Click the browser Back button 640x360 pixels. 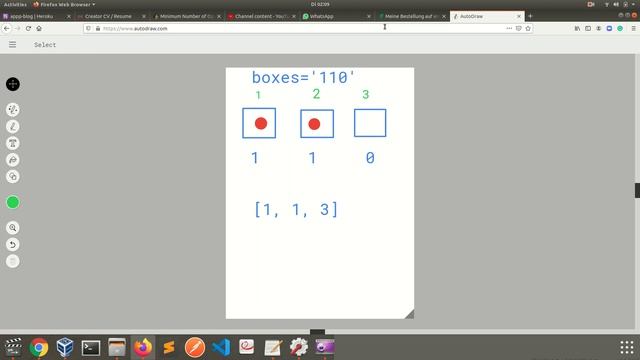point(7,29)
